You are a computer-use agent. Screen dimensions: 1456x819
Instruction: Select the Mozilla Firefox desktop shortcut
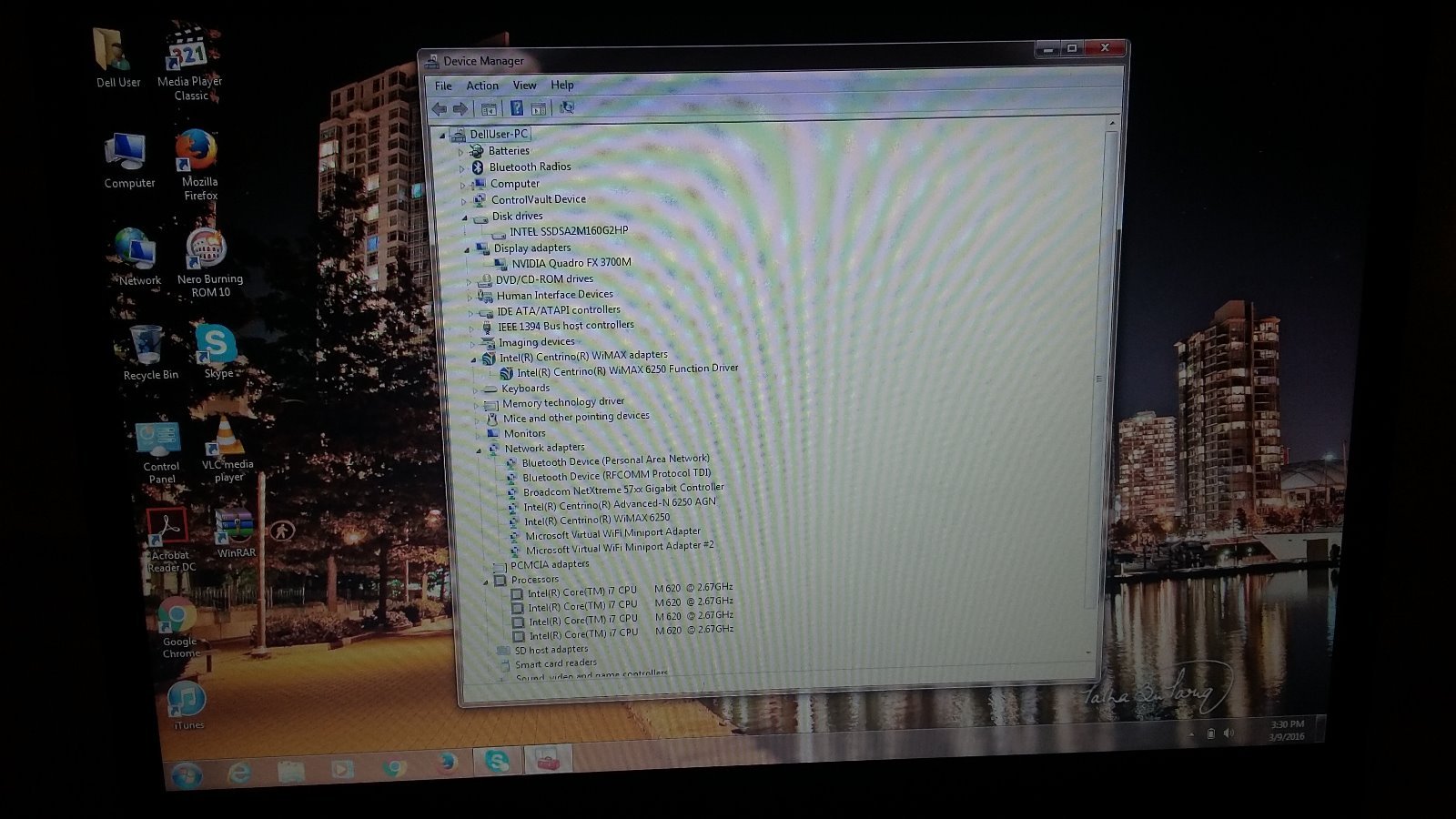pyautogui.click(x=198, y=165)
